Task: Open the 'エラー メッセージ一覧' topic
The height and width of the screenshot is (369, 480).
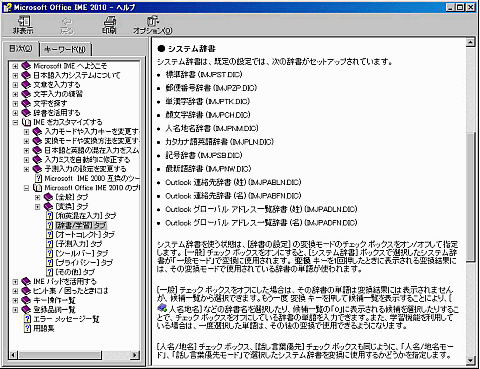Action: tap(66, 319)
